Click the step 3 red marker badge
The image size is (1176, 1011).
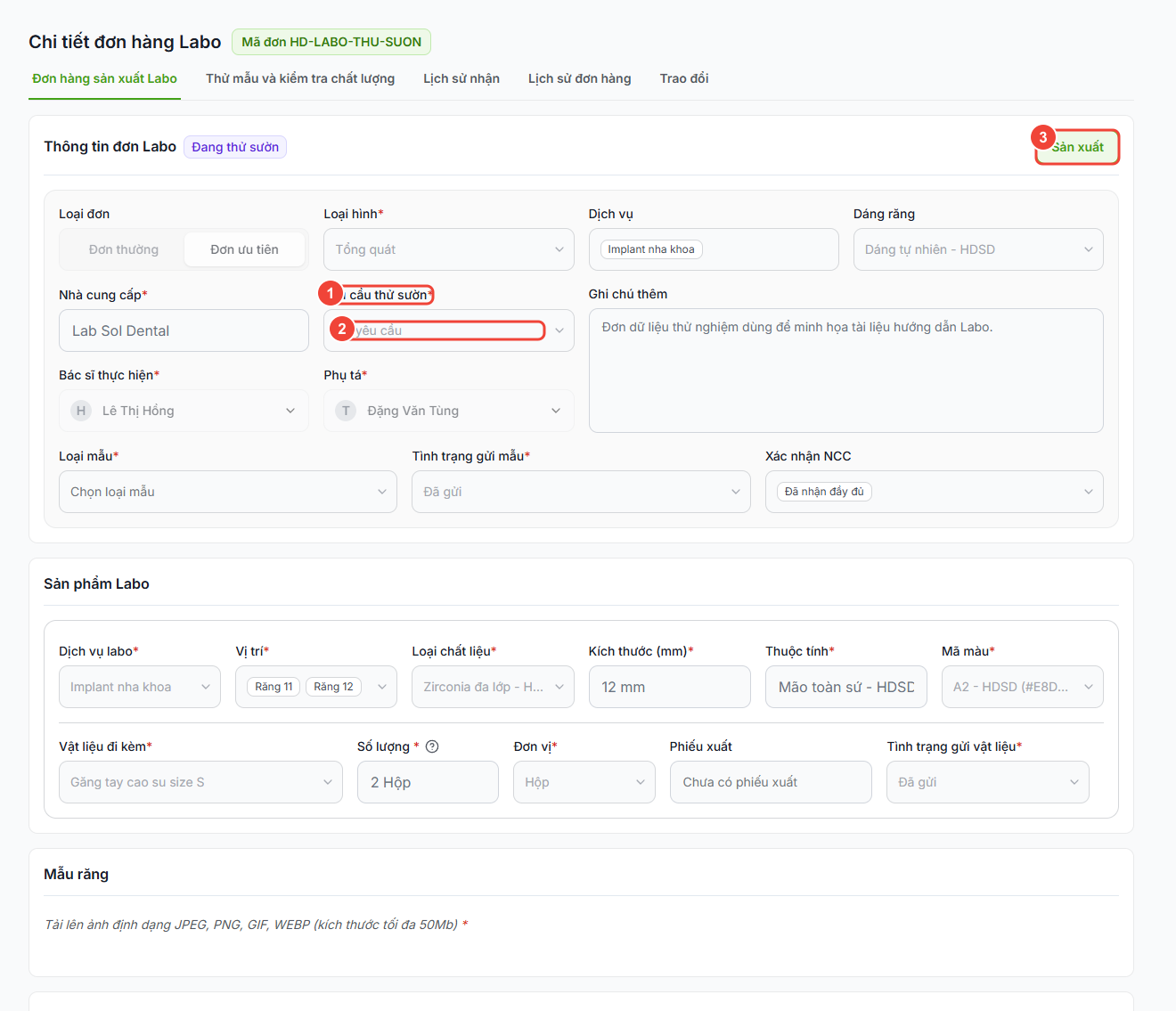tap(1042, 137)
